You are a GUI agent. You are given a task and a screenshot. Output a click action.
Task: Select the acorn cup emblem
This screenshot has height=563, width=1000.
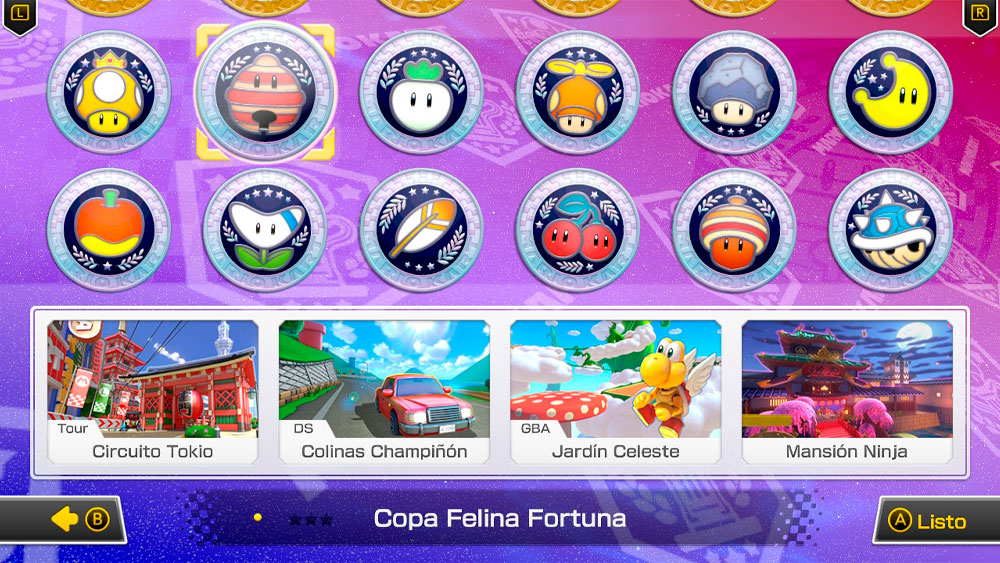(x=734, y=230)
